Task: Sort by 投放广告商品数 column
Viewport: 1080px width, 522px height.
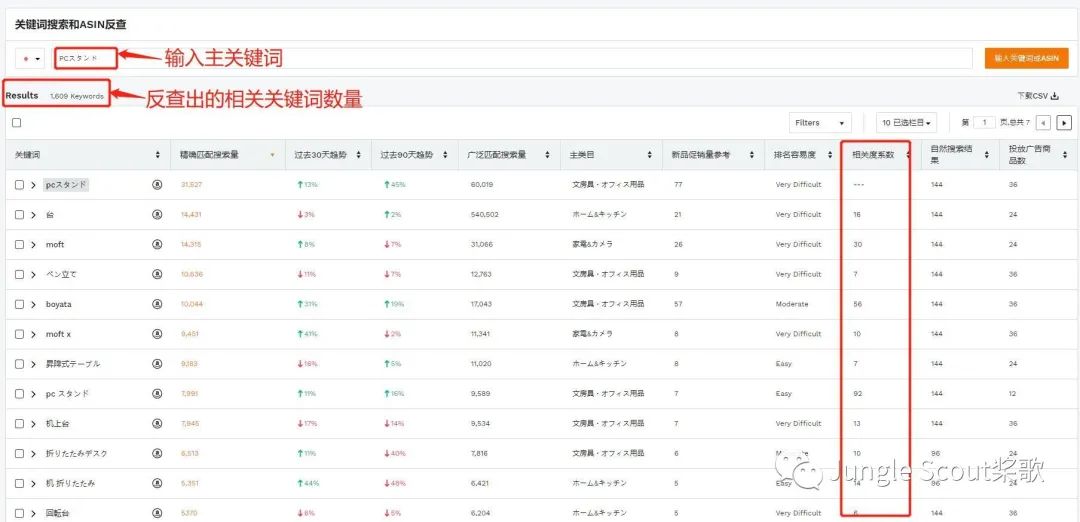Action: [1064, 156]
